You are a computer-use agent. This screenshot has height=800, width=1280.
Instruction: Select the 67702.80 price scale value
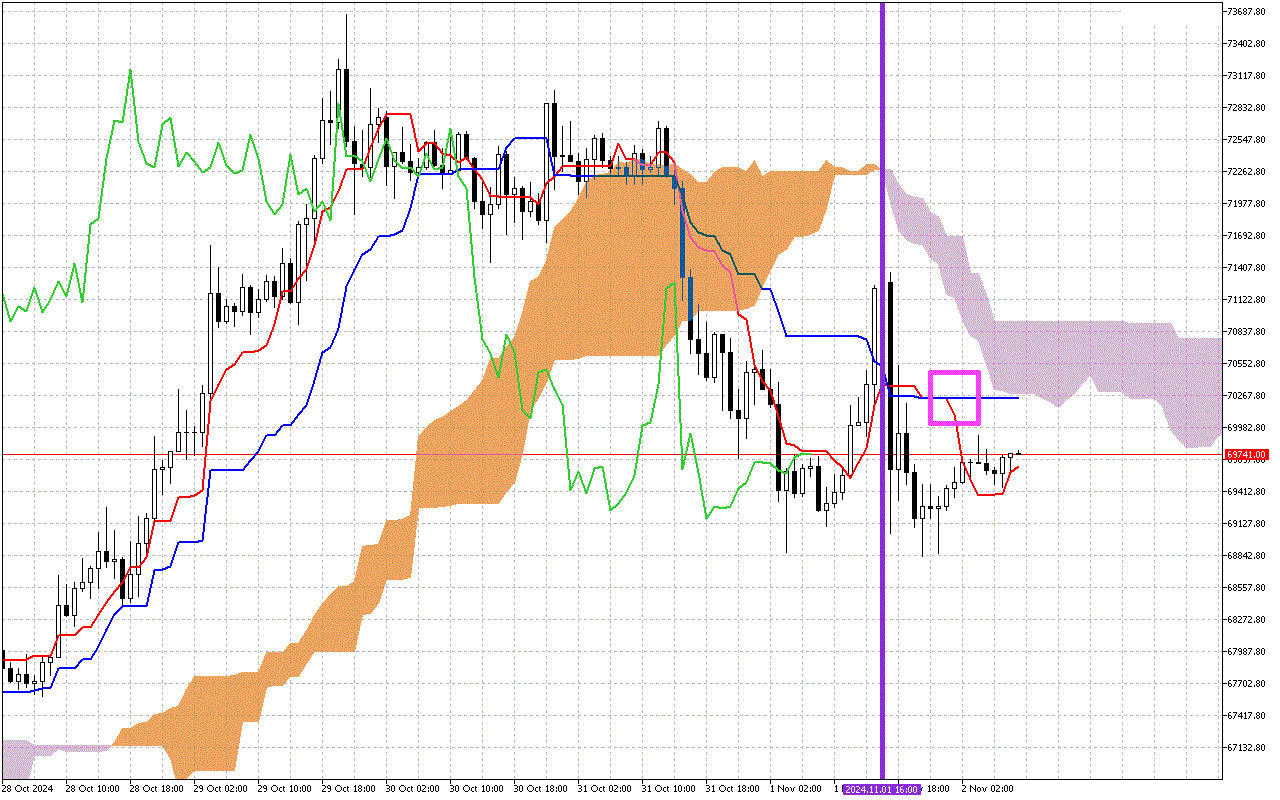tap(1246, 684)
